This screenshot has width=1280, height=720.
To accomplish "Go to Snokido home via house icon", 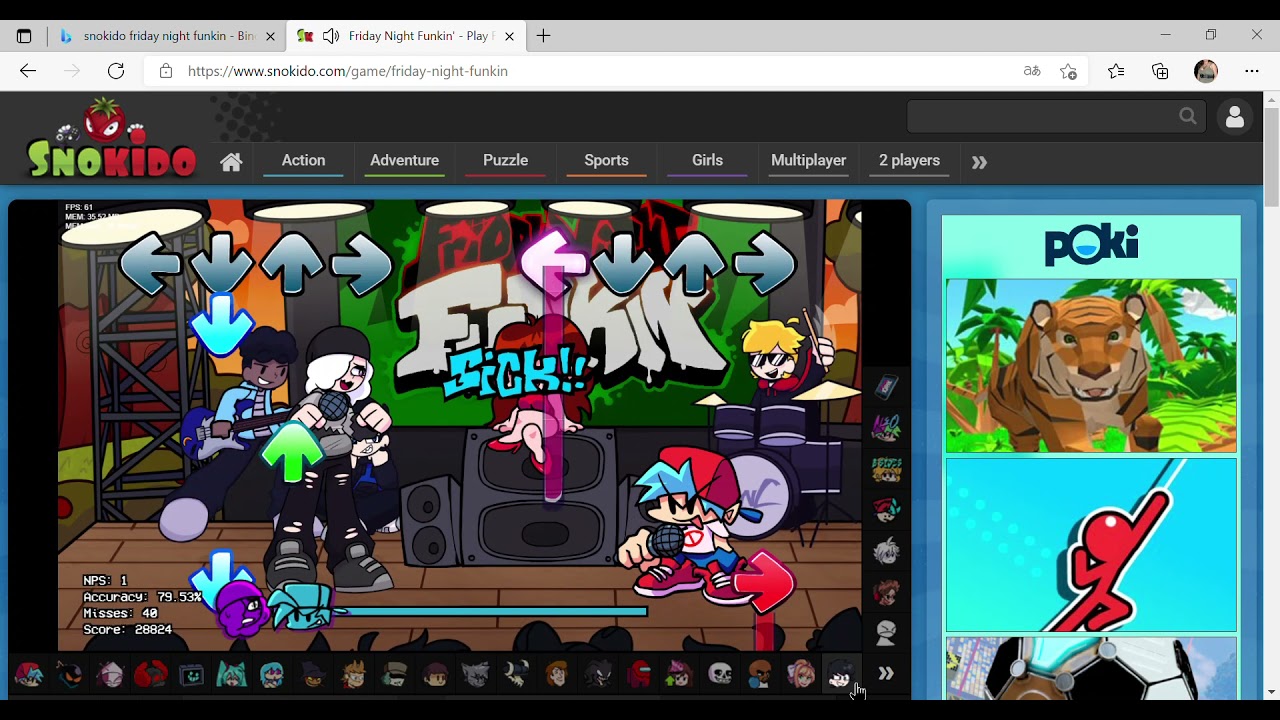I will pos(231,162).
